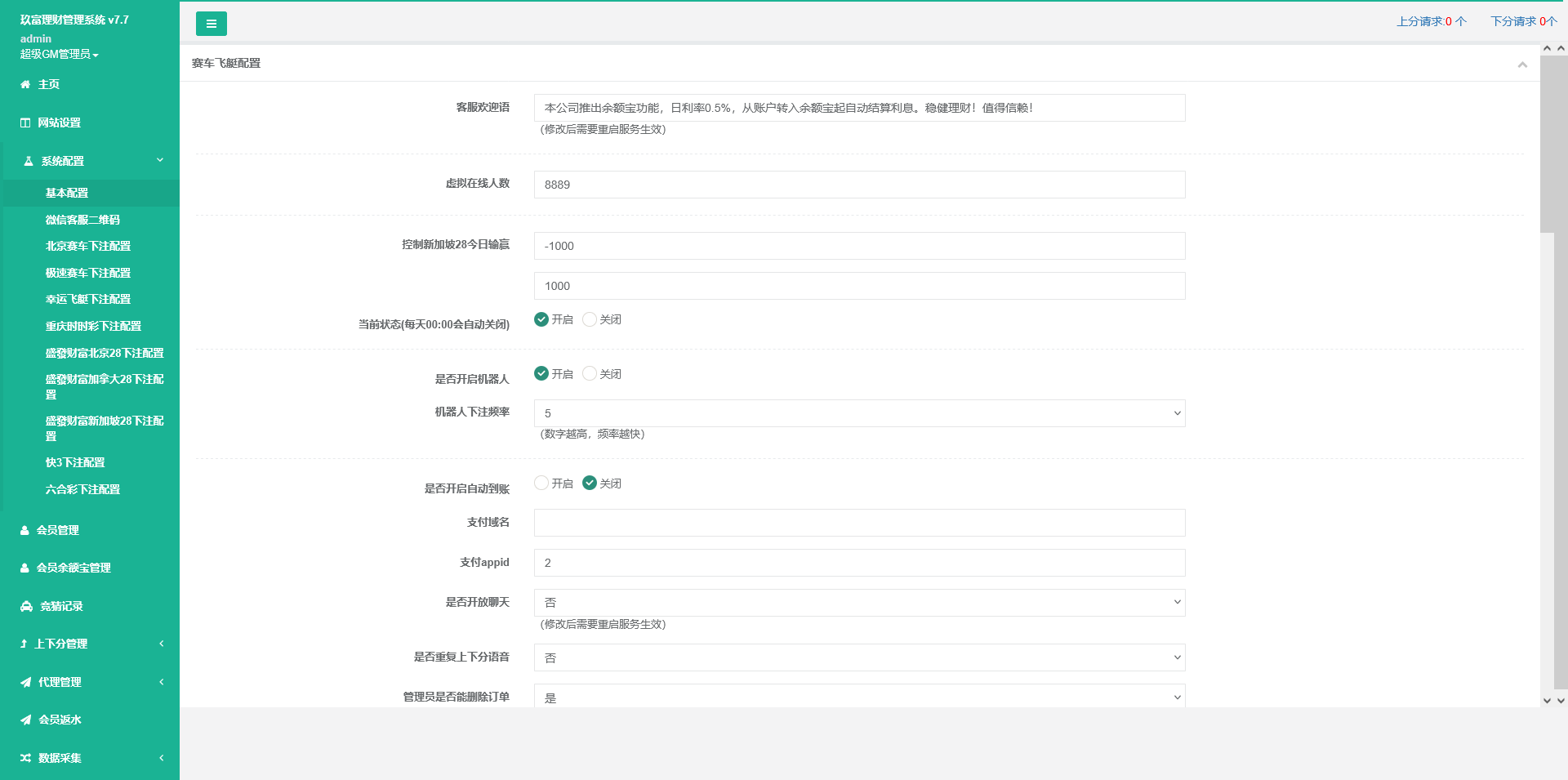Click the 会员返水 paper plane icon
This screenshot has height=780, width=1568.
click(x=25, y=720)
